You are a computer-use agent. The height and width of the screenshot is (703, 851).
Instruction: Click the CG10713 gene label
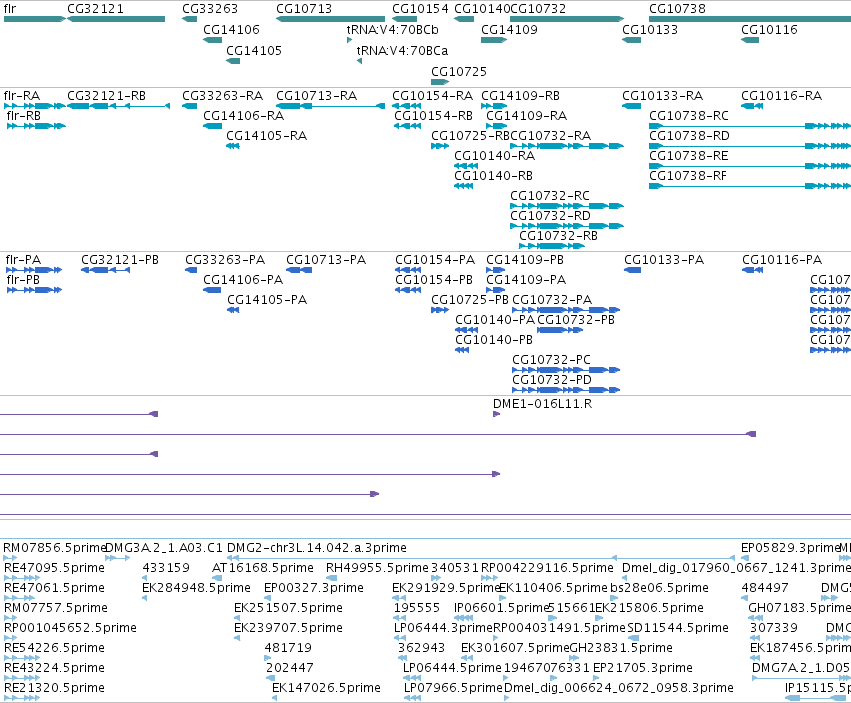(x=304, y=9)
